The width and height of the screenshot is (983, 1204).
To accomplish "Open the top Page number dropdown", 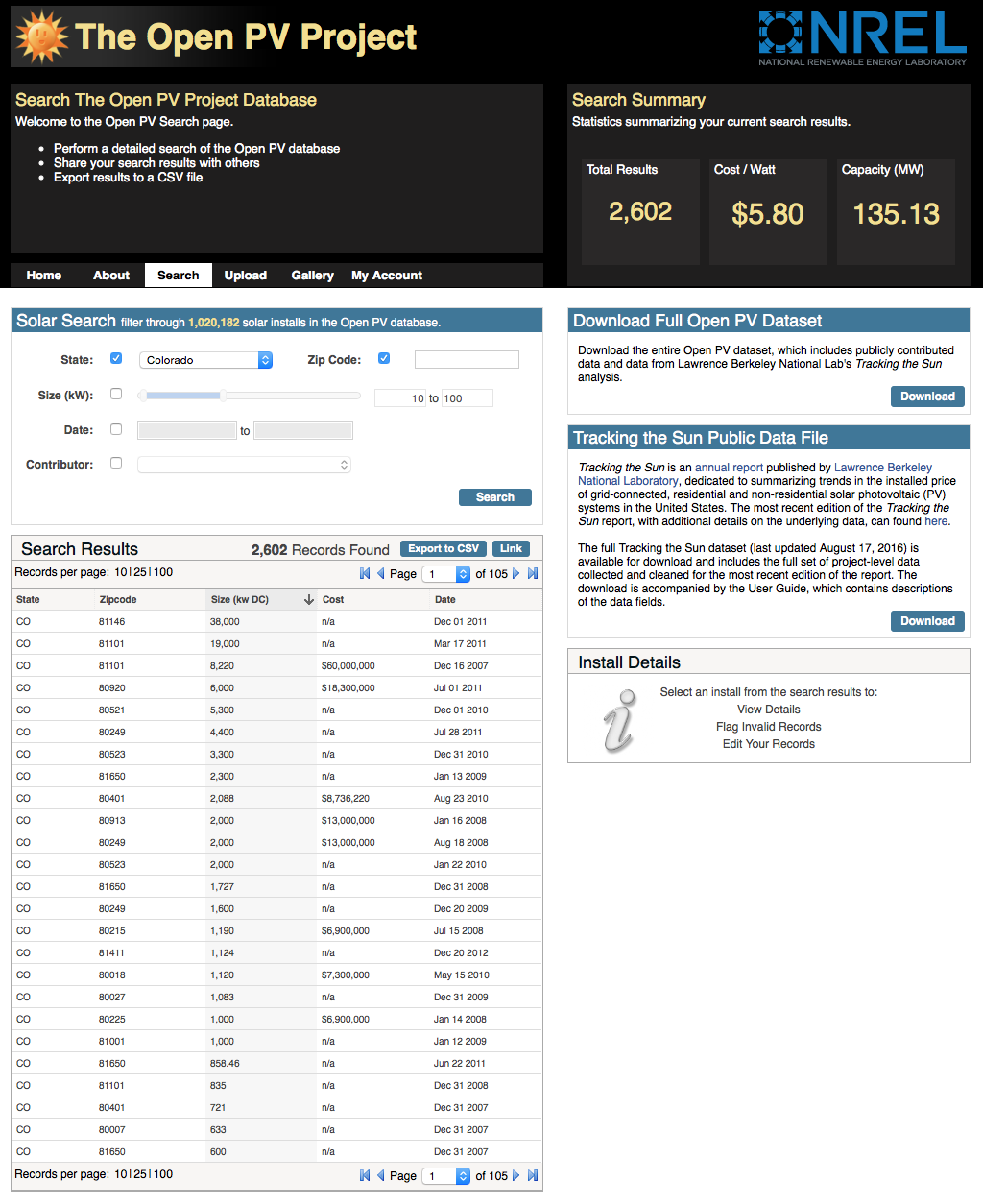I will point(446,574).
